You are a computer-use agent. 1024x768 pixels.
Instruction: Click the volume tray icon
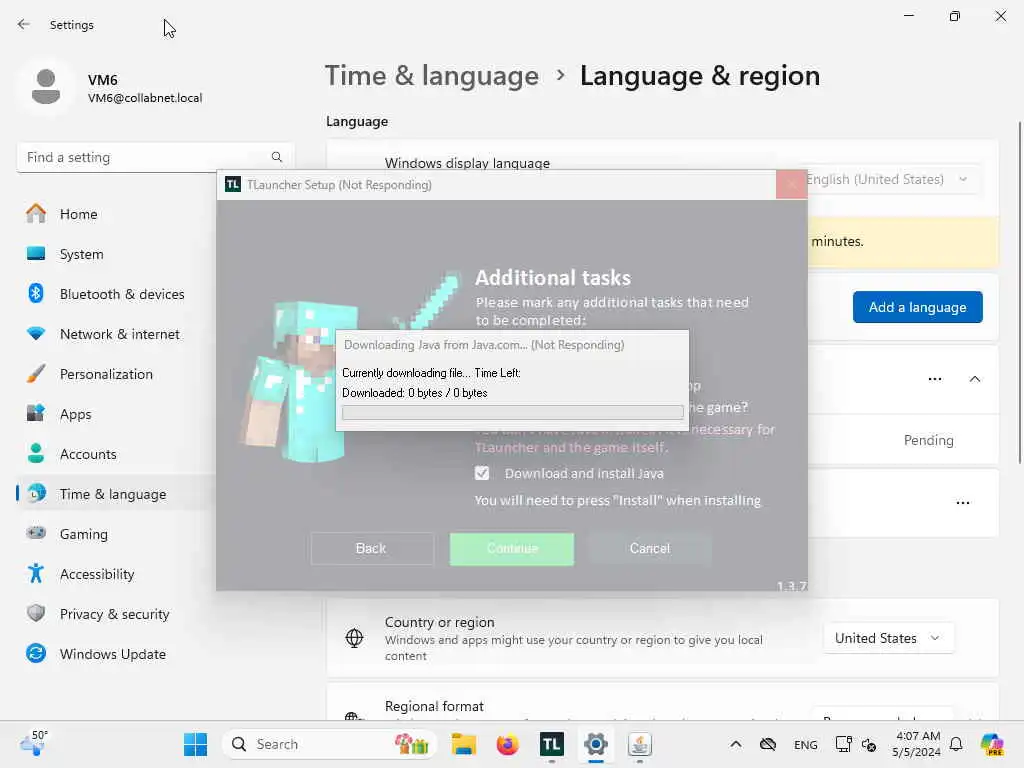(x=869, y=744)
